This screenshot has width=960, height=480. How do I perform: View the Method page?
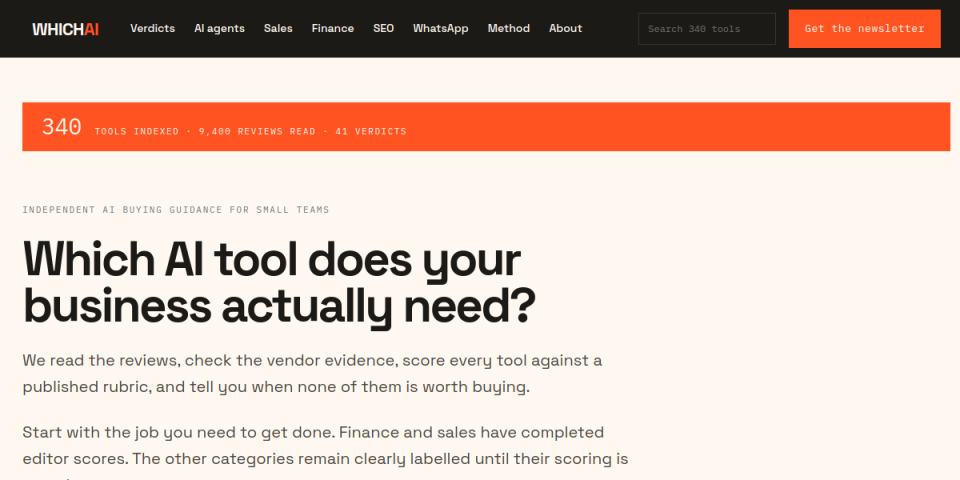[508, 28]
